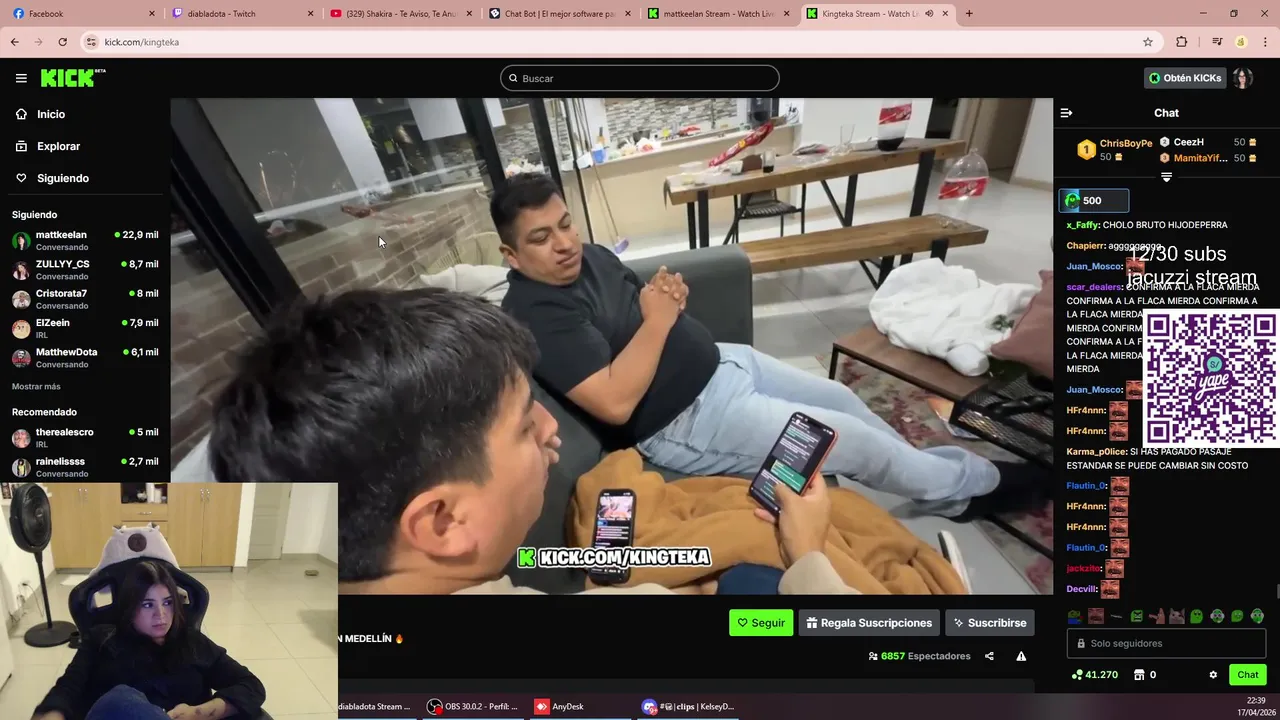
Task: Open MatthewDota channel in sidebar
Action: click(85, 358)
